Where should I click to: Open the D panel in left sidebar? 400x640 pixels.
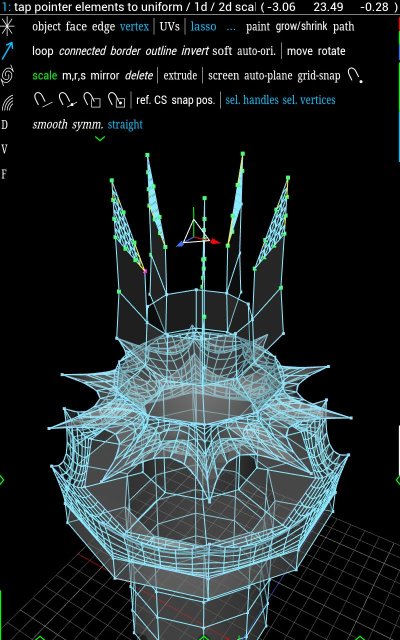[x=4, y=124]
